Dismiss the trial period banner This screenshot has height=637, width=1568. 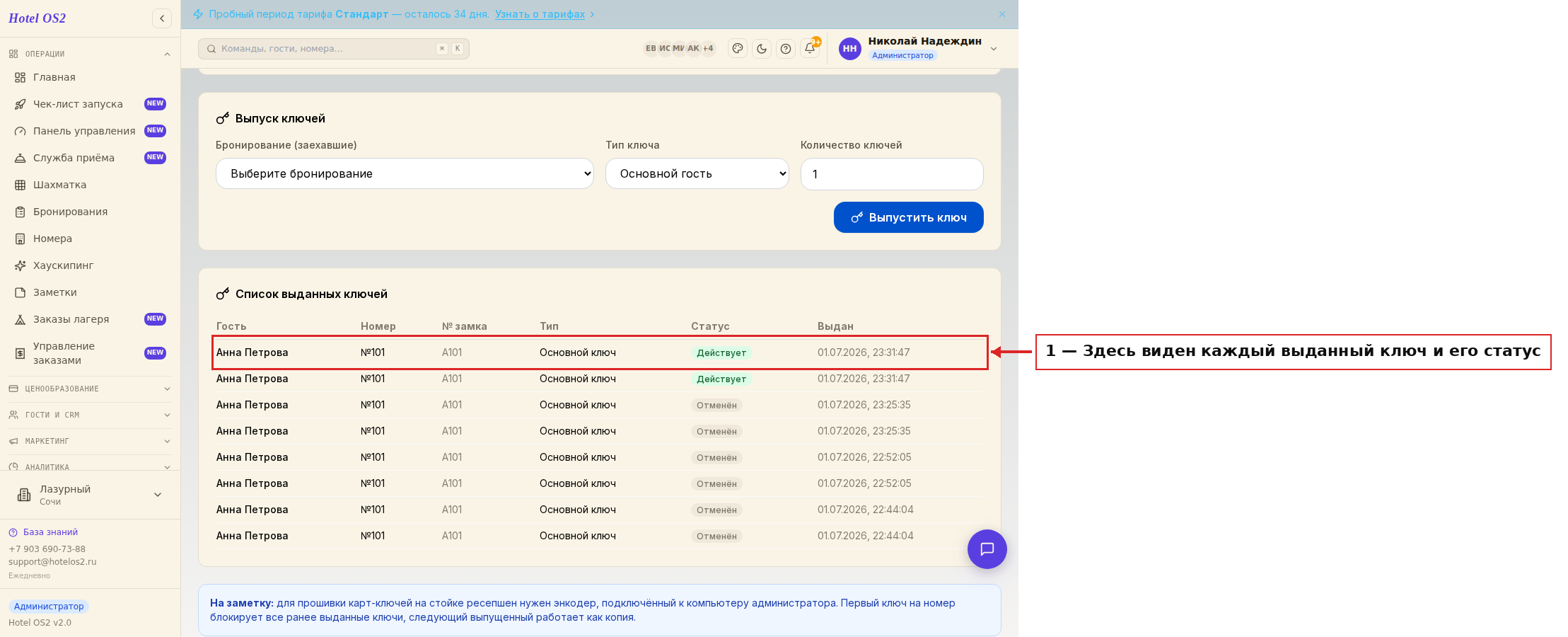click(1002, 14)
